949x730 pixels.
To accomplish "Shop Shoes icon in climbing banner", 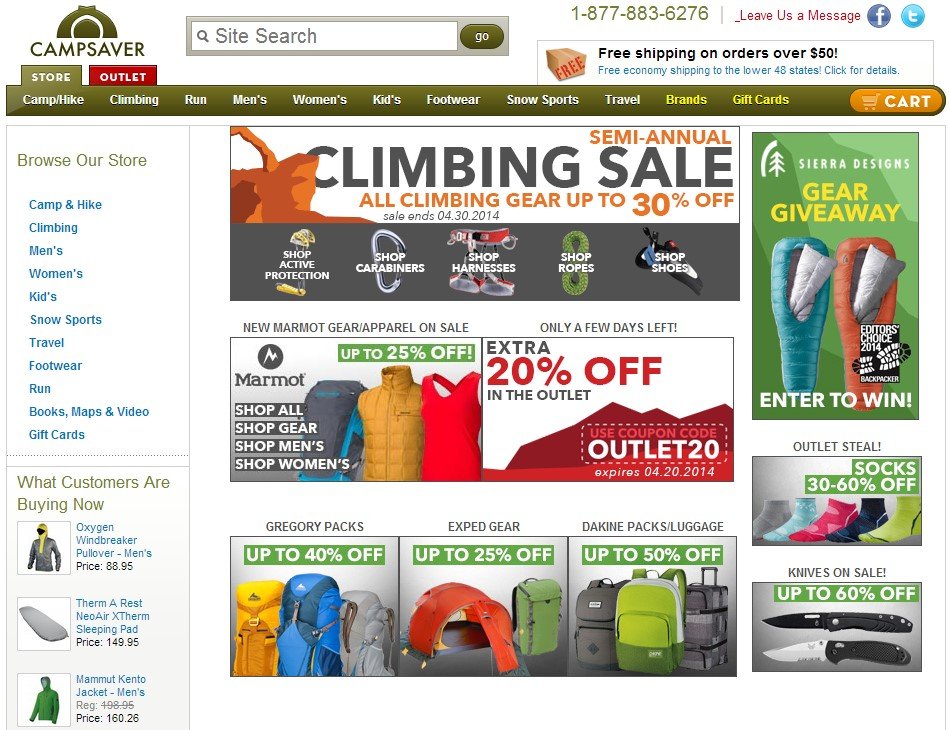I will coord(669,261).
